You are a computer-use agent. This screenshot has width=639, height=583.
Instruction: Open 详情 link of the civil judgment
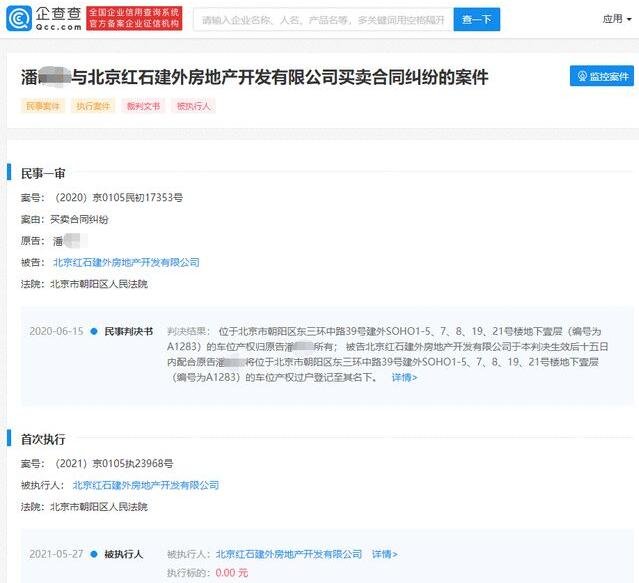(404, 377)
